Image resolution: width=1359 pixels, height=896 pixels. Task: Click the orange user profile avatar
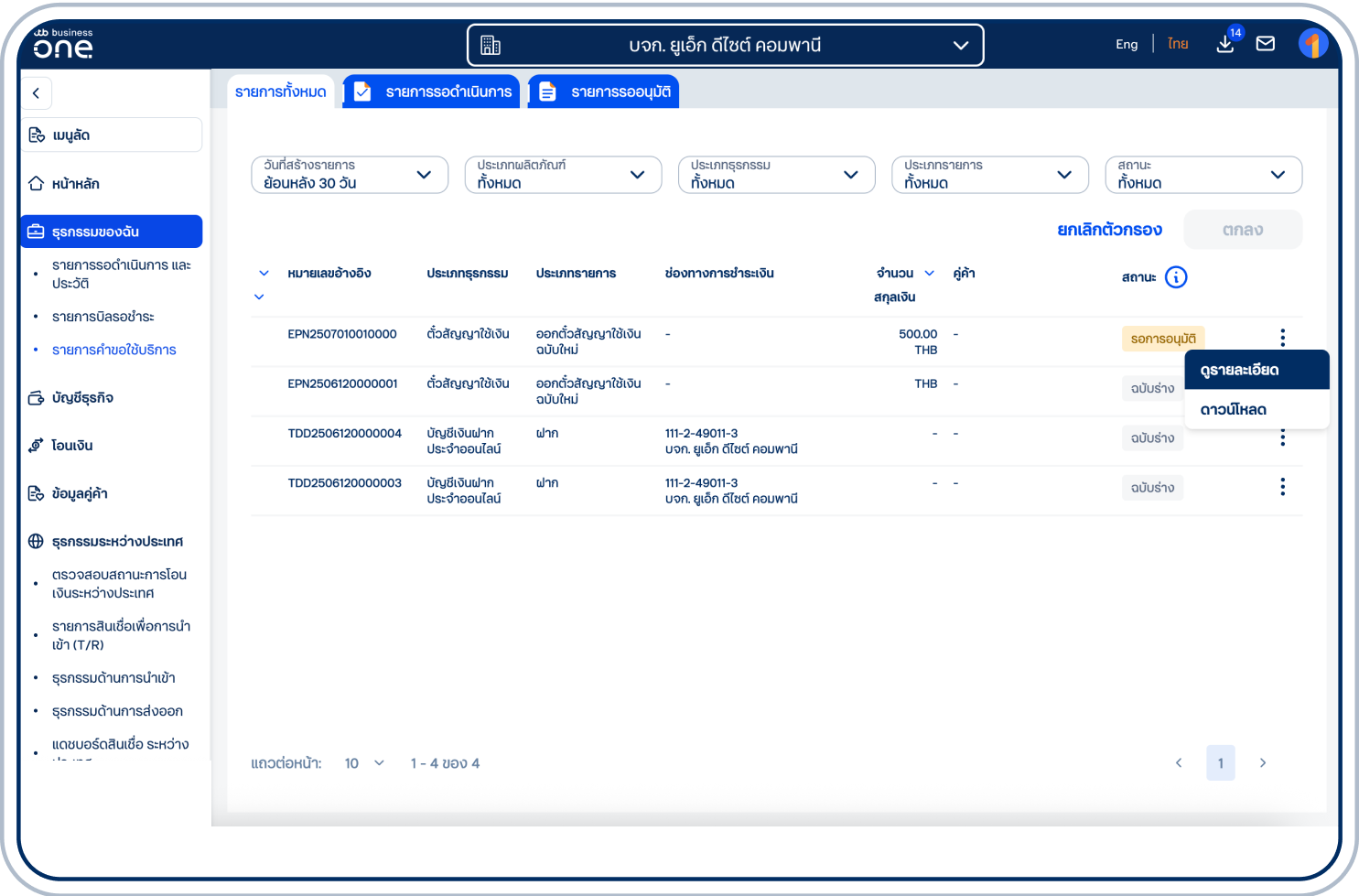[1313, 43]
